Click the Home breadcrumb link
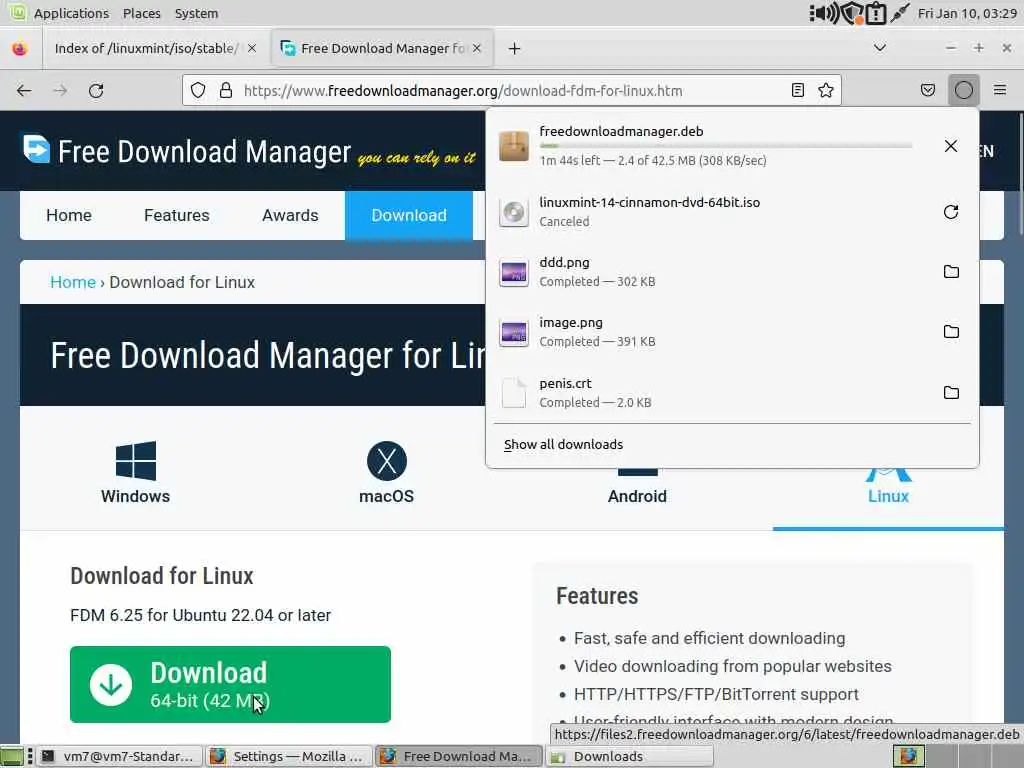This screenshot has height=768, width=1024. (x=72, y=282)
